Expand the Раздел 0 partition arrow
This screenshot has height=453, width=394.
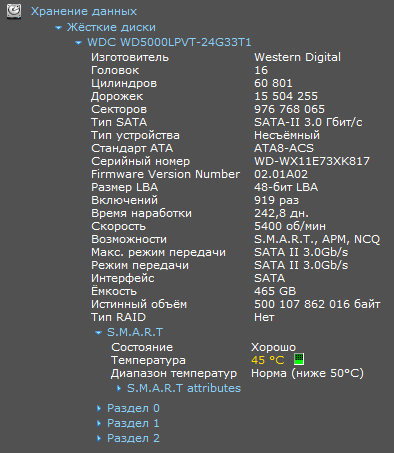99,408
